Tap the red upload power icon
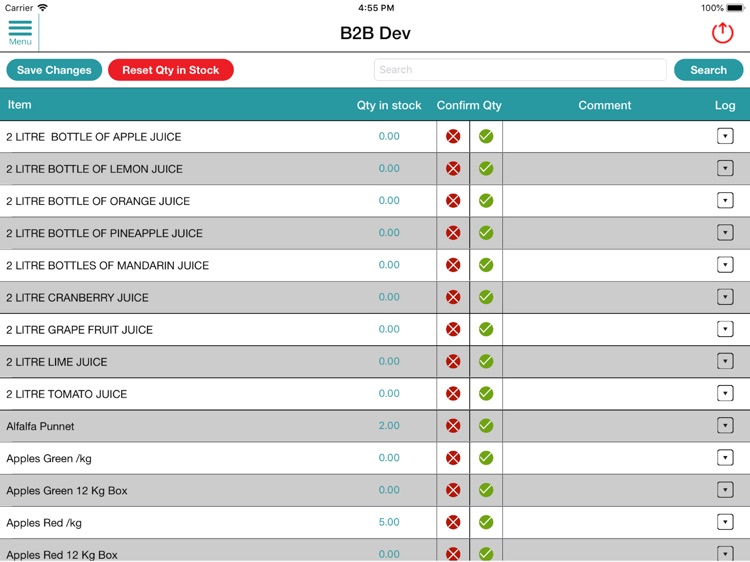 (x=722, y=33)
